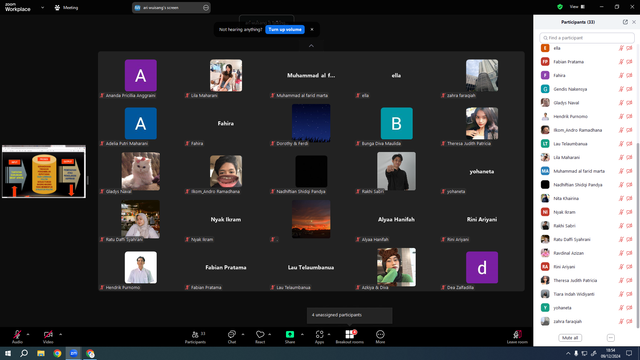
Task: Expand the Apps options arrow
Action: 329,334
